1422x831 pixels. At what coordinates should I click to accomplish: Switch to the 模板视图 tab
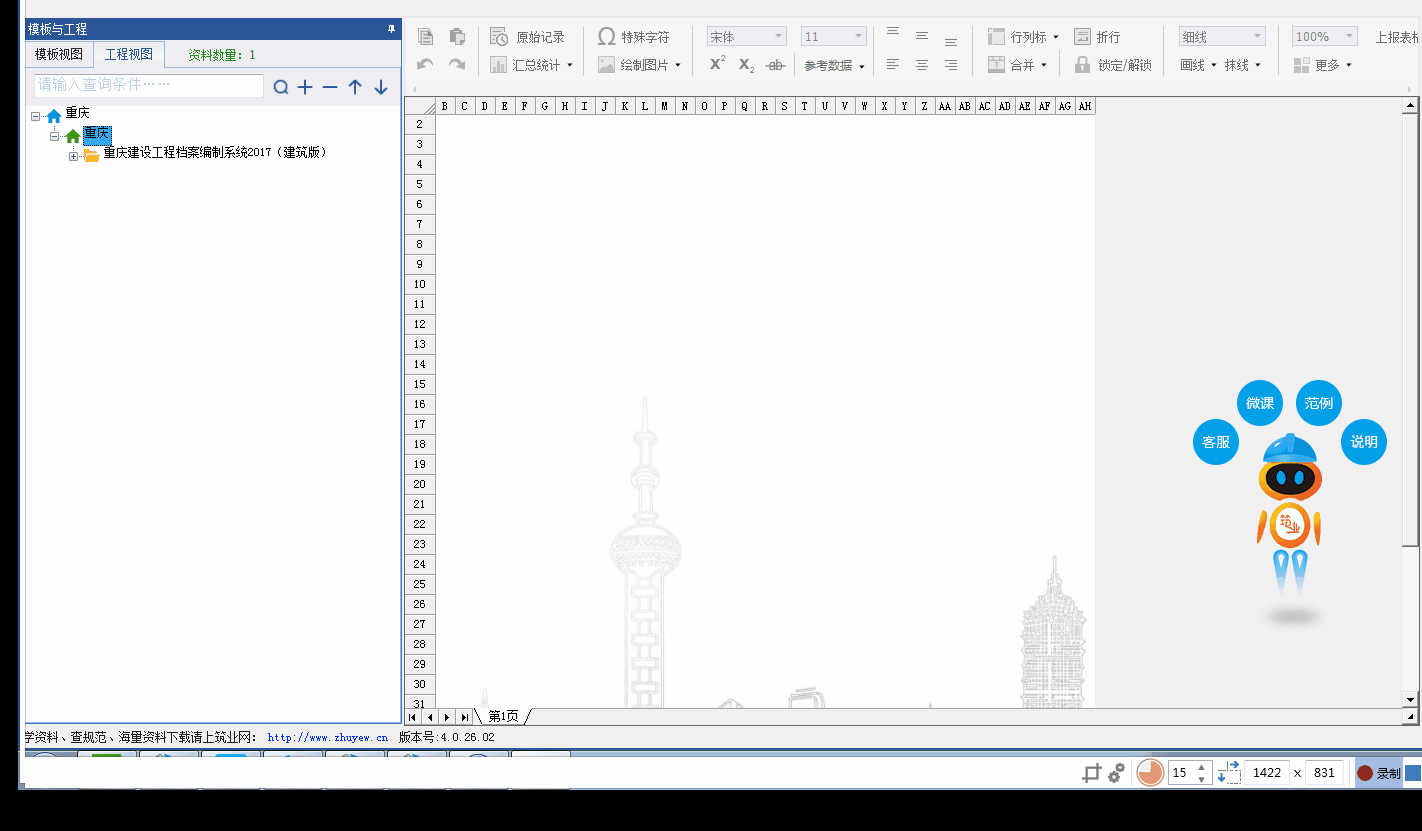click(59, 54)
